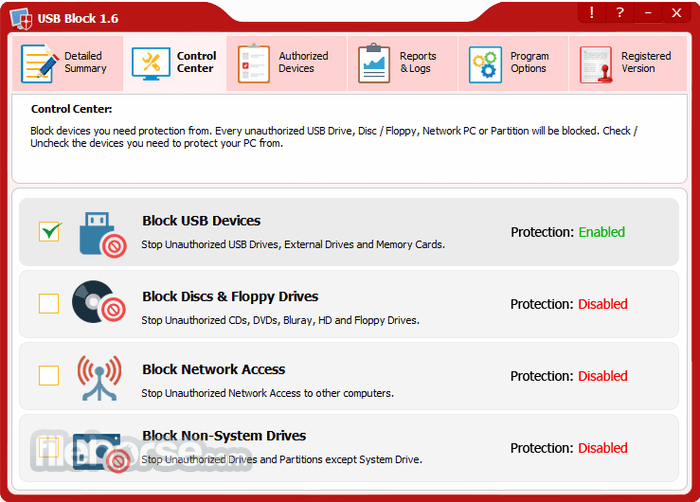Screen dimensions: 700x502
Task: Click Disabled status for Discs & Floppy Drives
Action: pyautogui.click(x=603, y=304)
